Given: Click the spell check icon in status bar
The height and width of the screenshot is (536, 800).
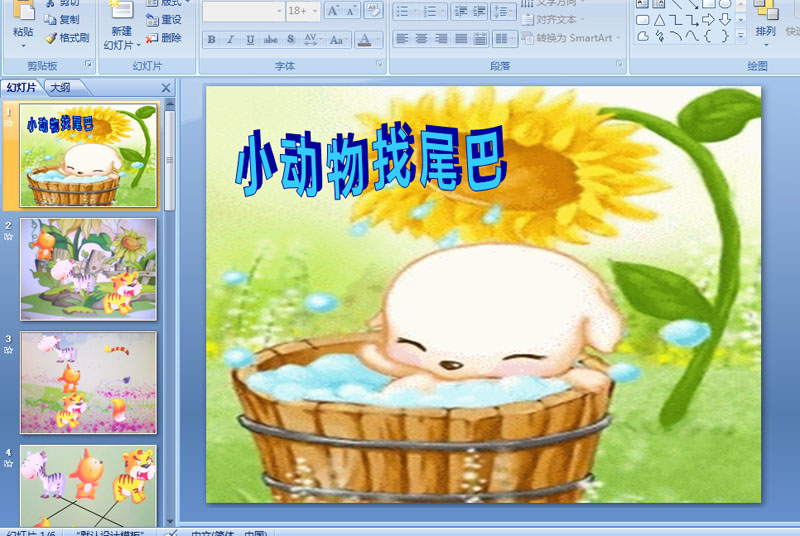Looking at the screenshot, I should pyautogui.click(x=171, y=532).
